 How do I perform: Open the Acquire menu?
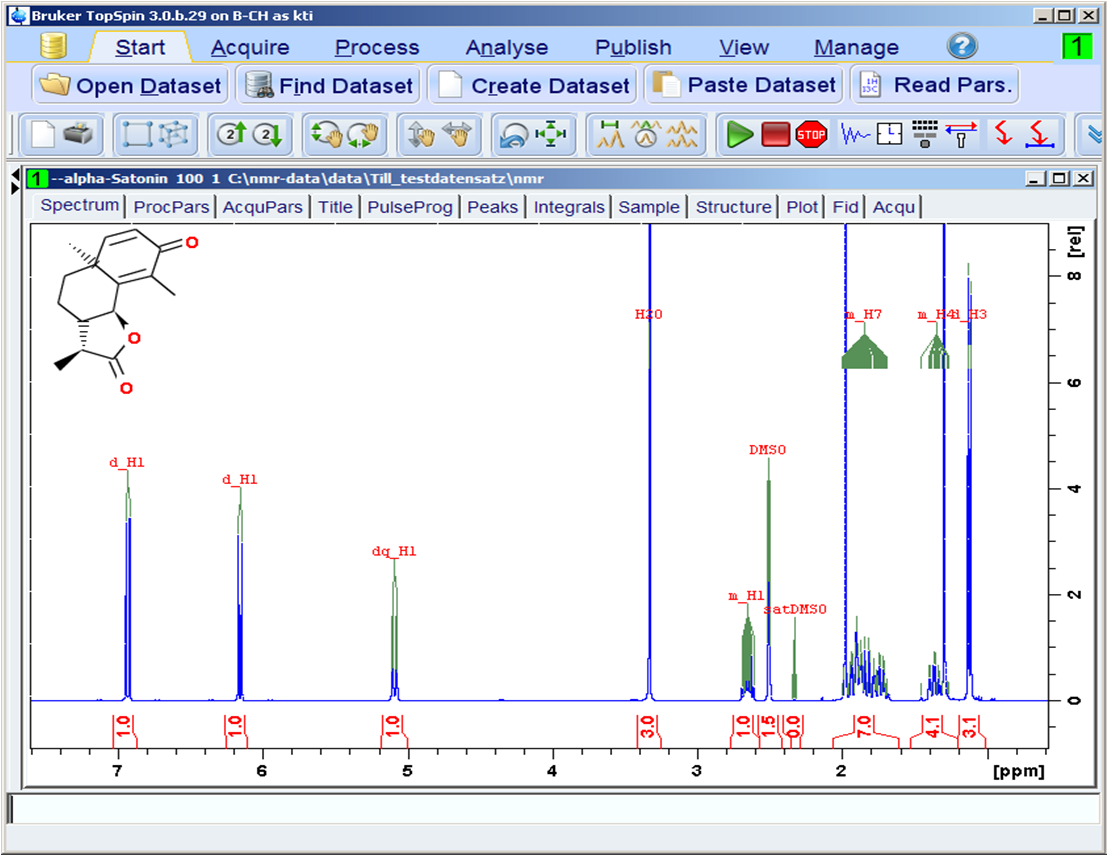point(249,46)
